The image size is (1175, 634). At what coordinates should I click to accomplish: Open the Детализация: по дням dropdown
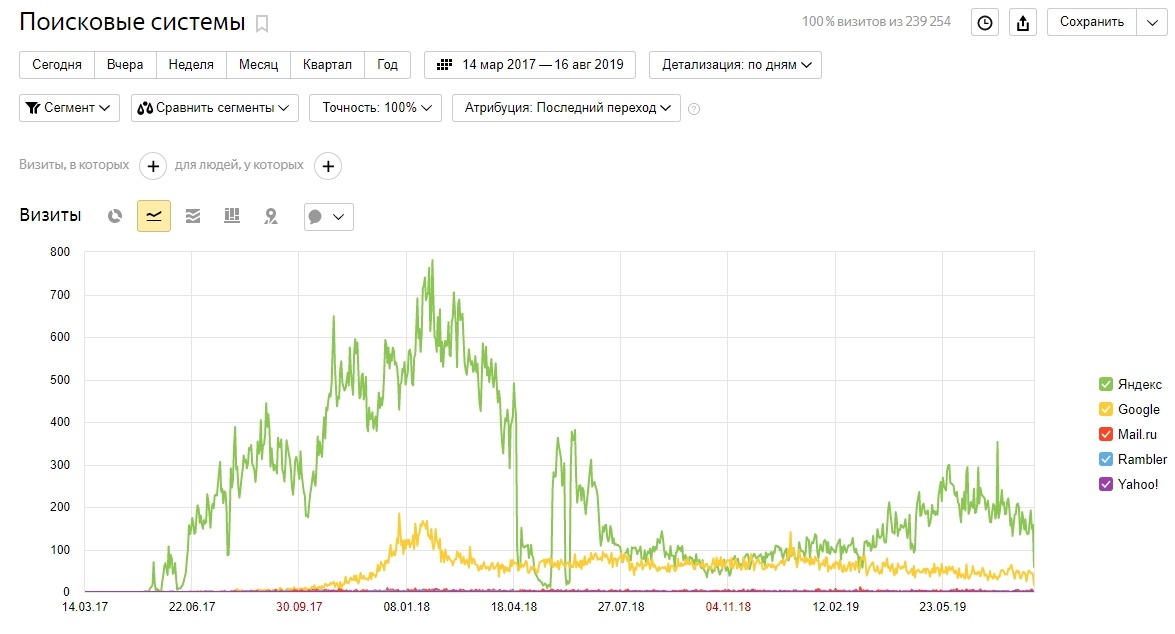735,65
